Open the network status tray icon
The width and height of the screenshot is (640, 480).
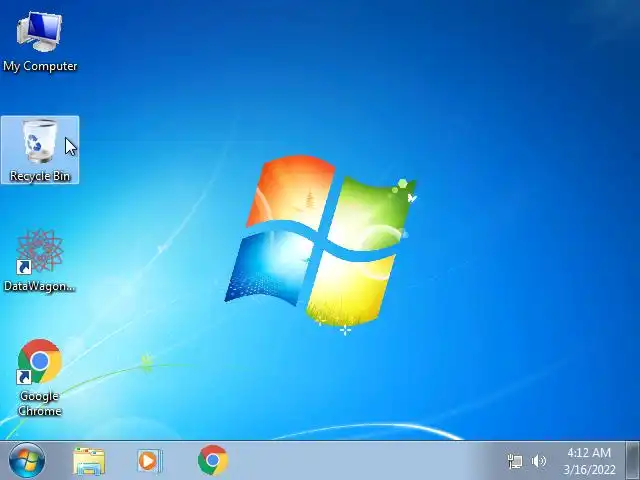point(515,461)
